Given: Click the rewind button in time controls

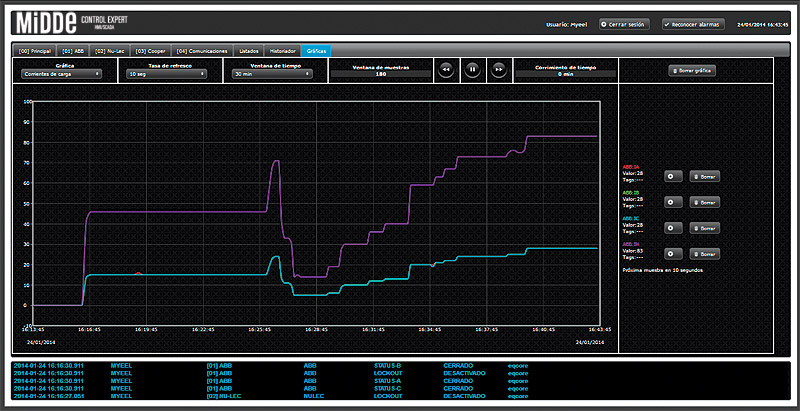Looking at the screenshot, I should pos(446,70).
